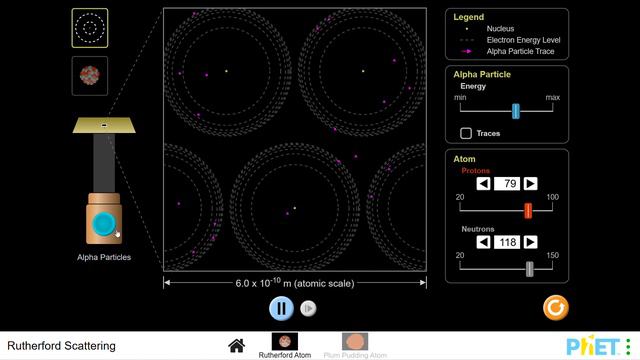Click the Alpha Particles label under gun
Image resolution: width=640 pixels, height=360 pixels.
click(x=104, y=257)
